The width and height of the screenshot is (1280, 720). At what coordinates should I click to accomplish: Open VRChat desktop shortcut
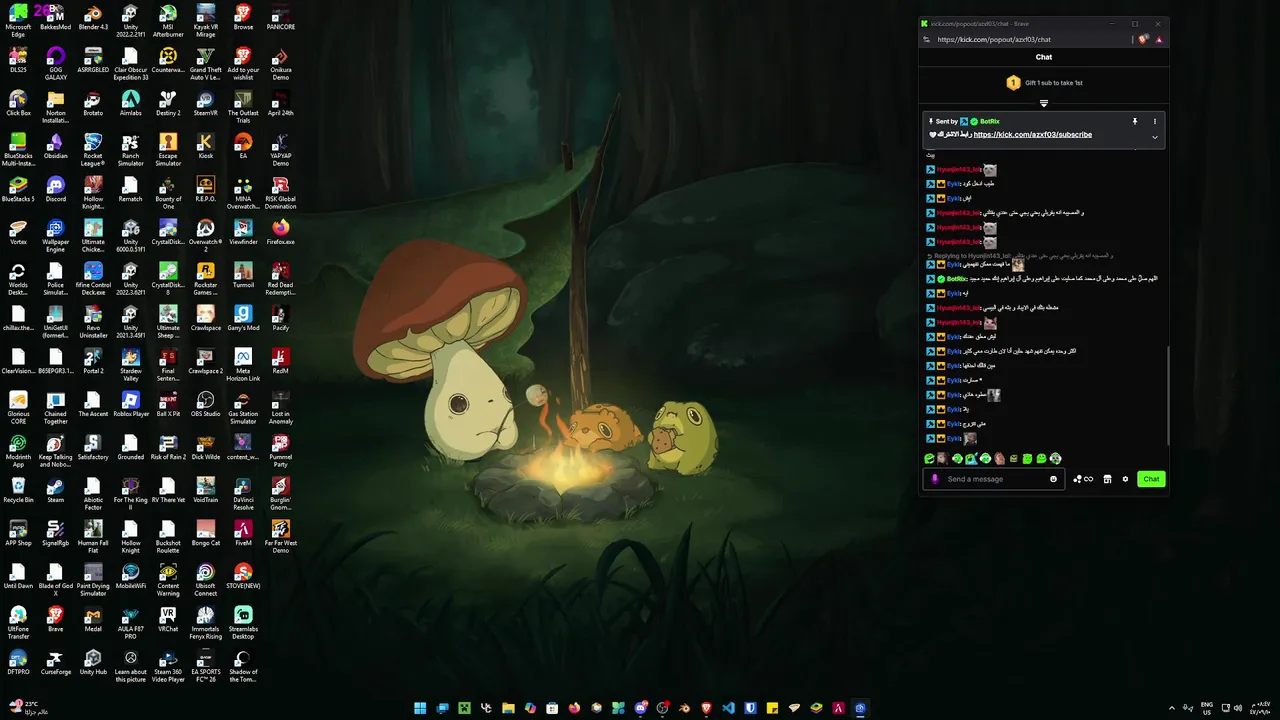168,618
